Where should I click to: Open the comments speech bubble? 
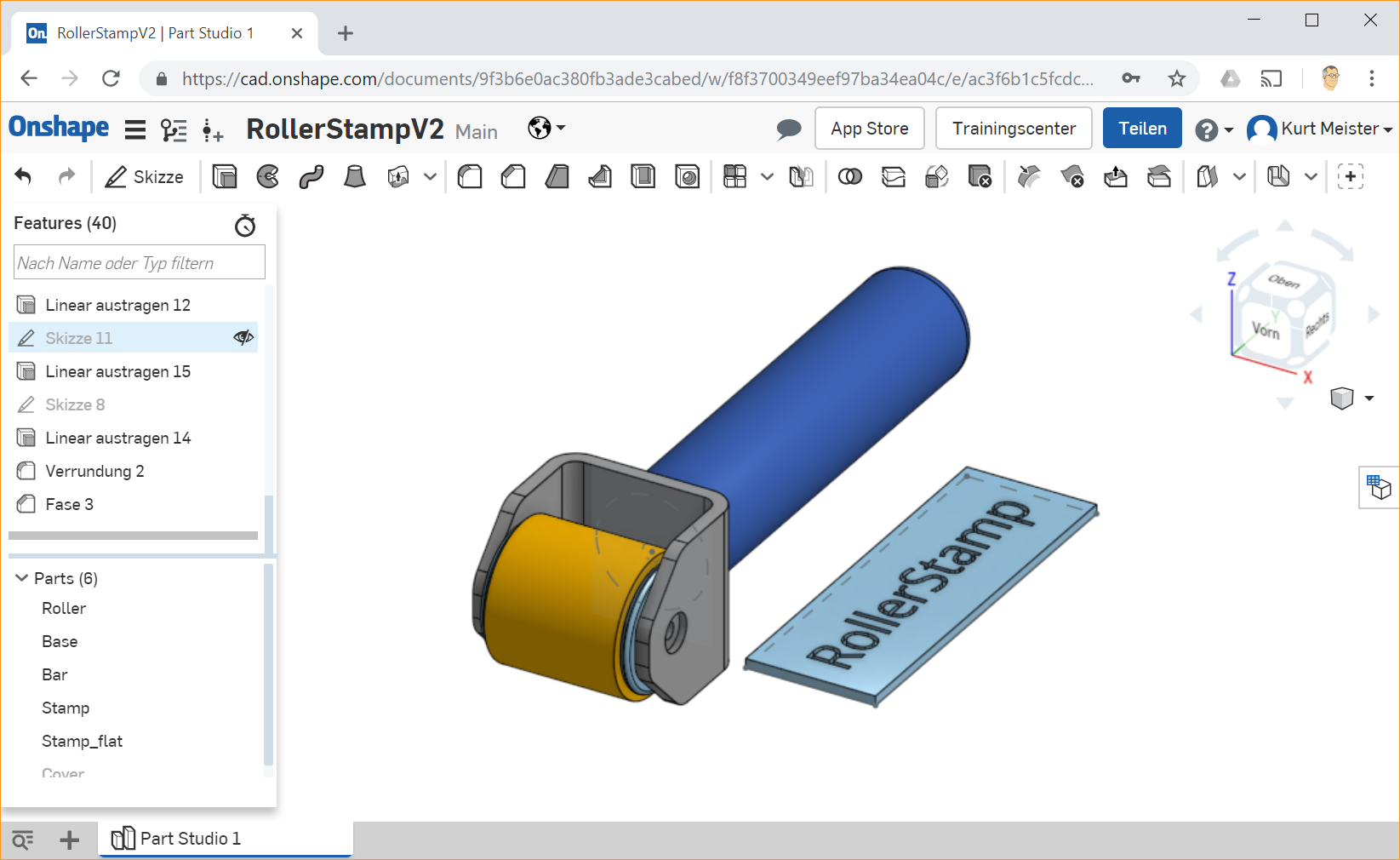tap(789, 129)
